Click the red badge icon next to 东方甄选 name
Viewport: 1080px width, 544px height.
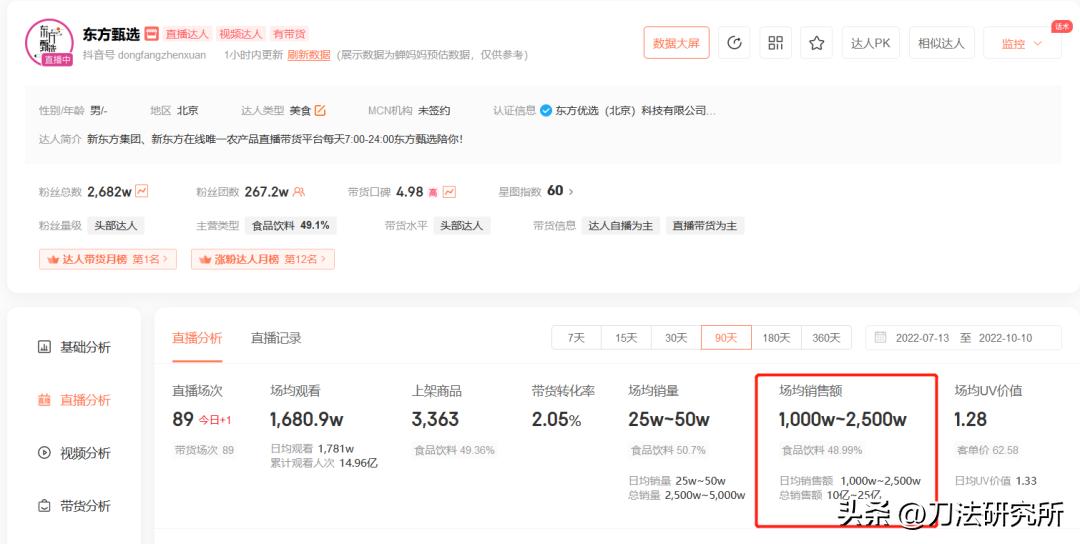152,33
